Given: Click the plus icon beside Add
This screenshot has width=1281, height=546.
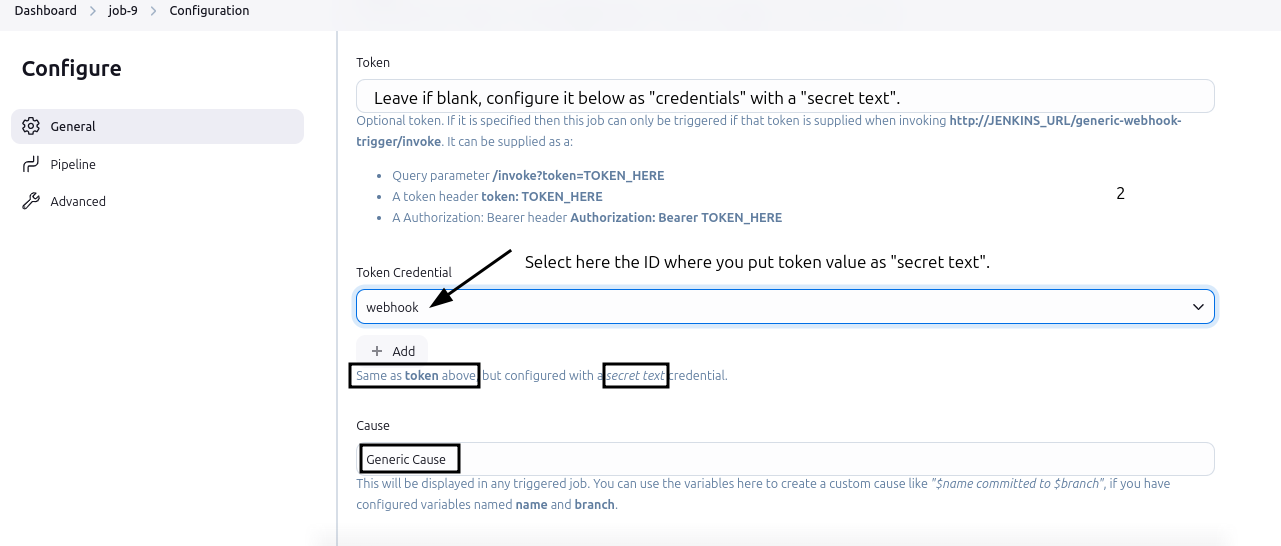Looking at the screenshot, I should coord(377,351).
